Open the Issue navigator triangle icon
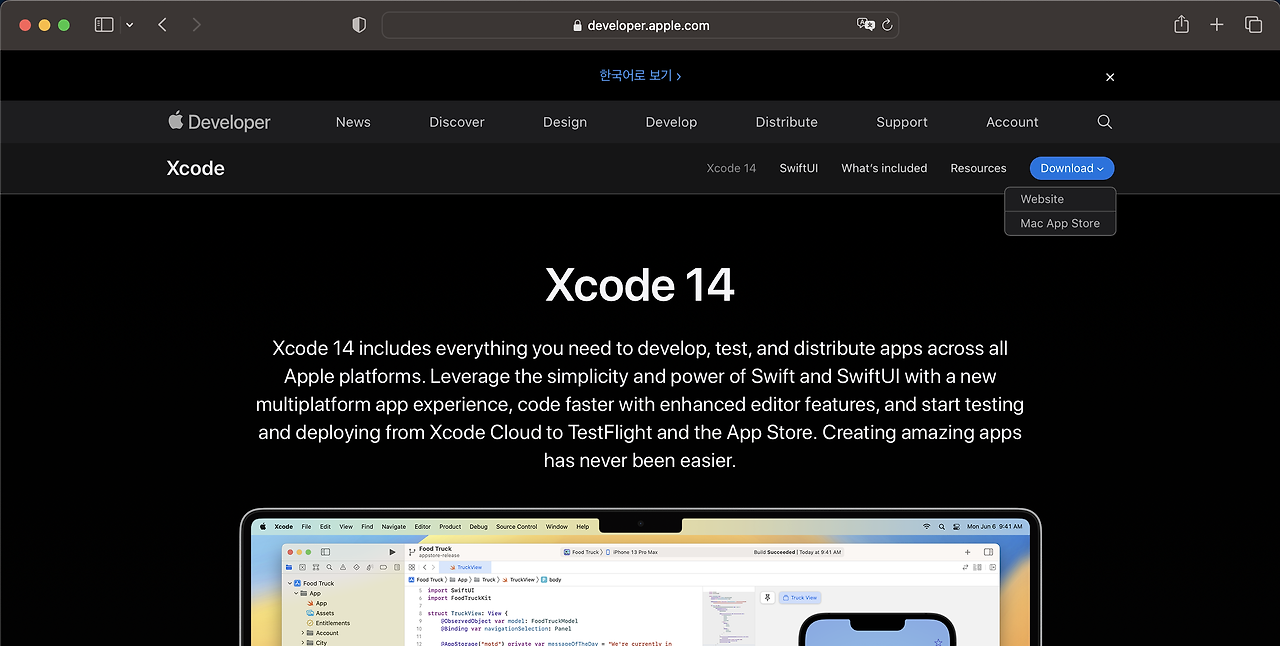Viewport: 1280px width, 646px height. click(343, 567)
